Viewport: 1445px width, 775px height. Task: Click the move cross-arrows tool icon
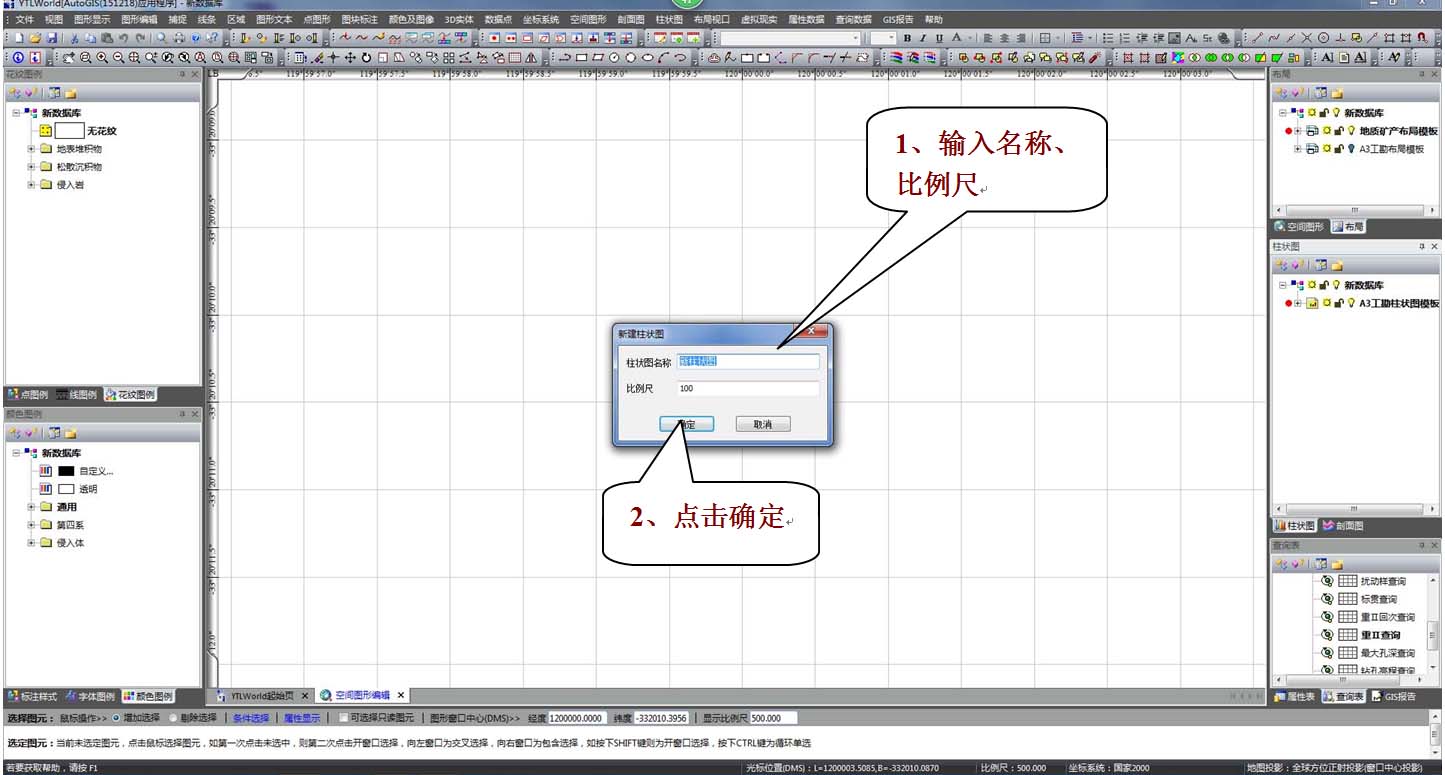point(350,57)
